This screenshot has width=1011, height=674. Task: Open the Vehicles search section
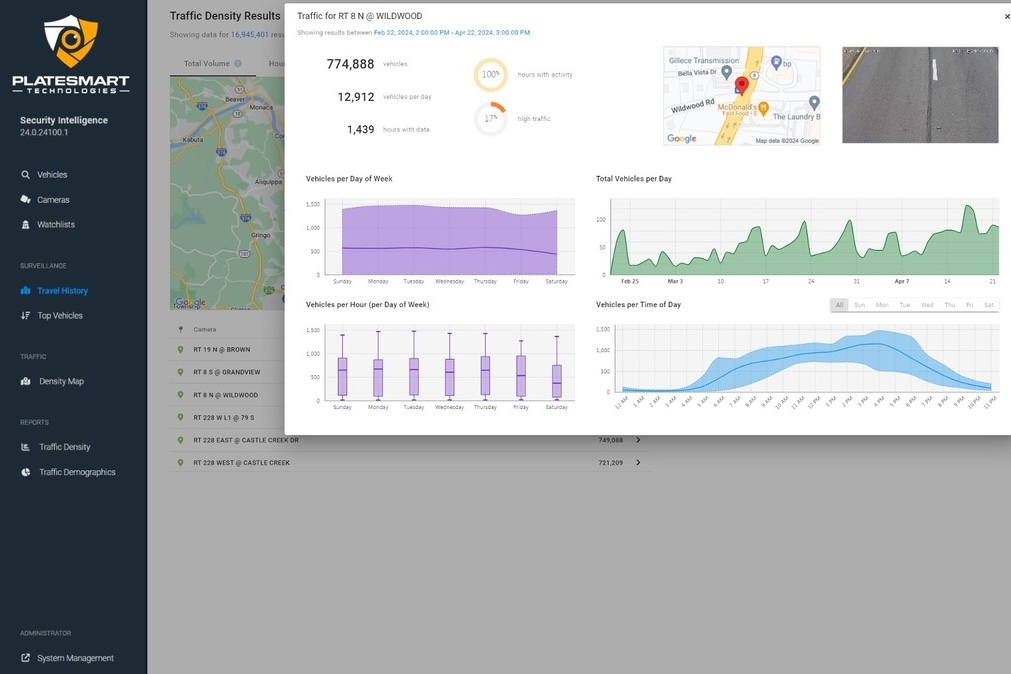(47, 173)
